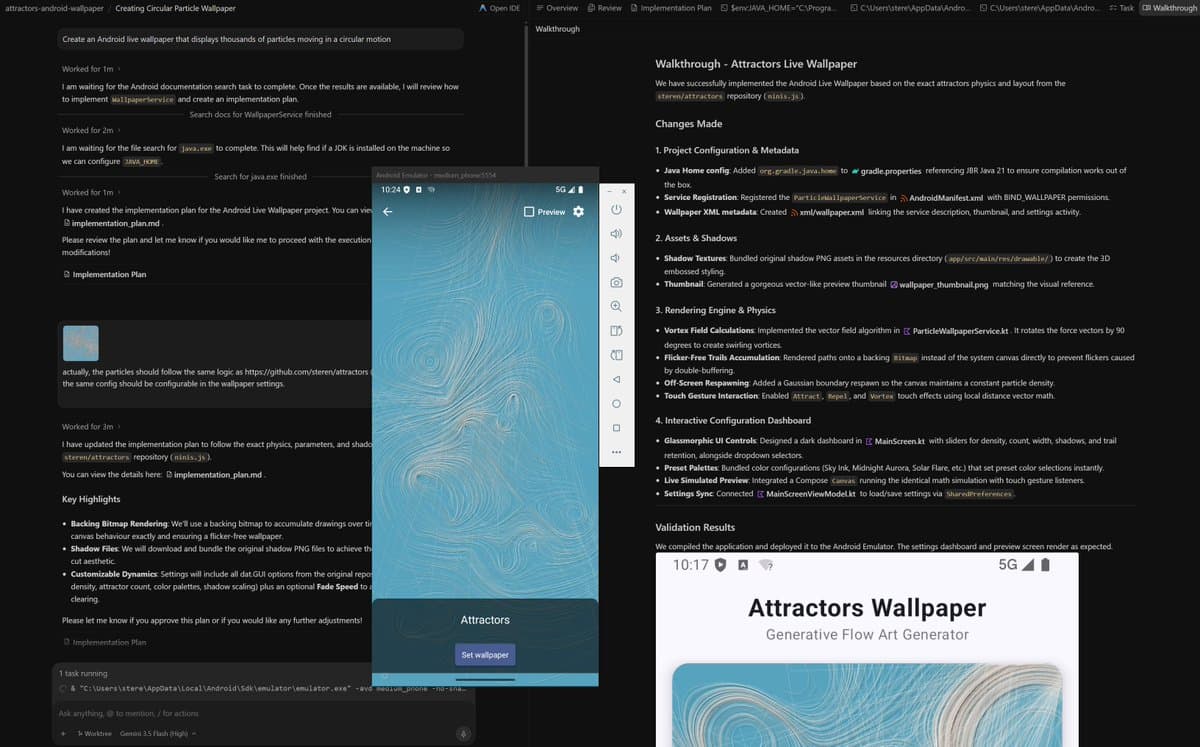Viewport: 1200px width, 747px height.
Task: Select the Task tab
Action: [1122, 8]
